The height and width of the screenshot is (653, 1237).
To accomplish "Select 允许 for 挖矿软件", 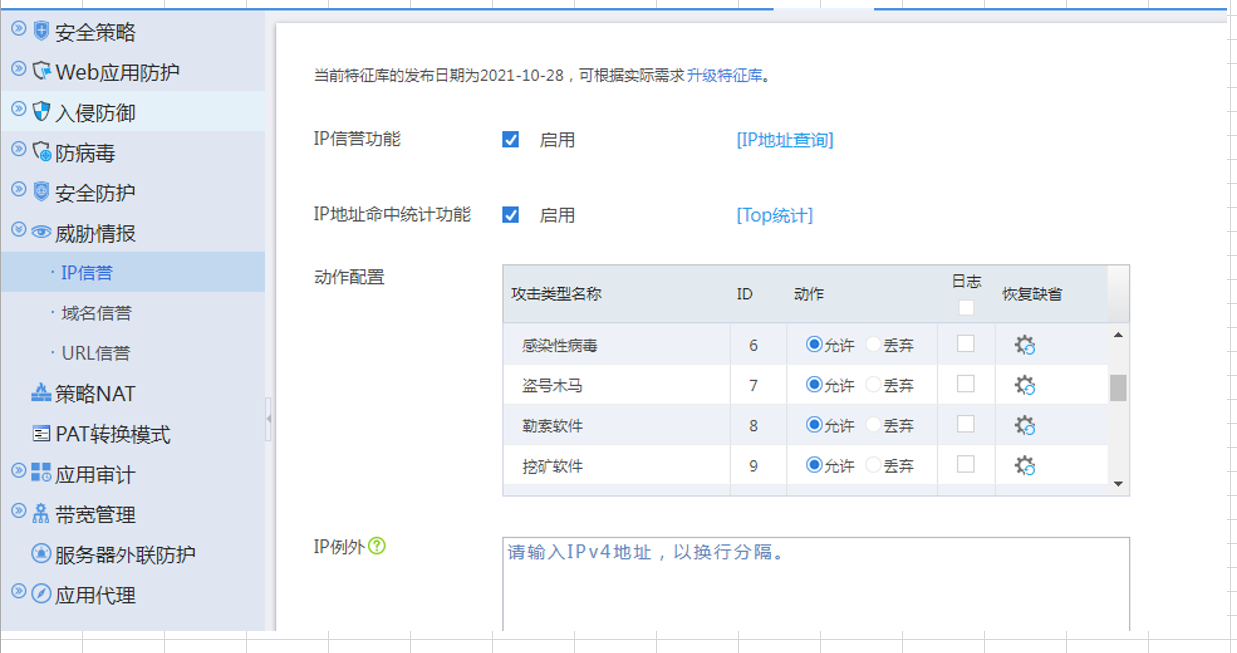I will (x=814, y=465).
